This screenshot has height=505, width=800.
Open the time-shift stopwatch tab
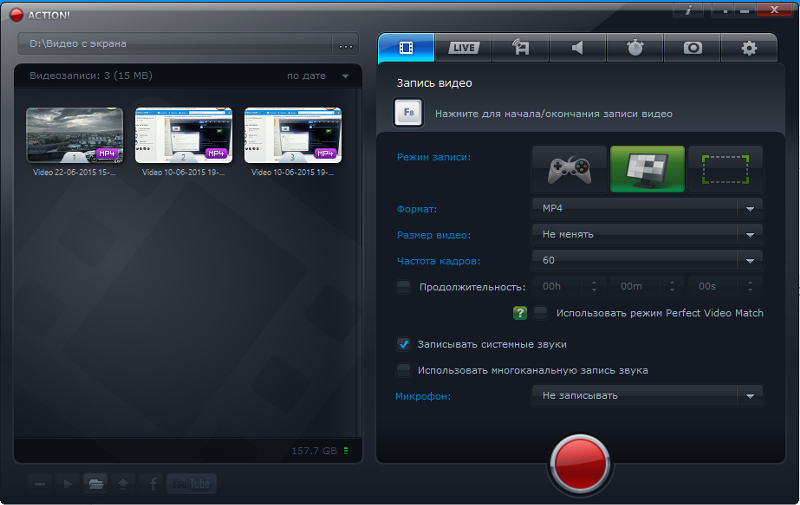click(635, 48)
